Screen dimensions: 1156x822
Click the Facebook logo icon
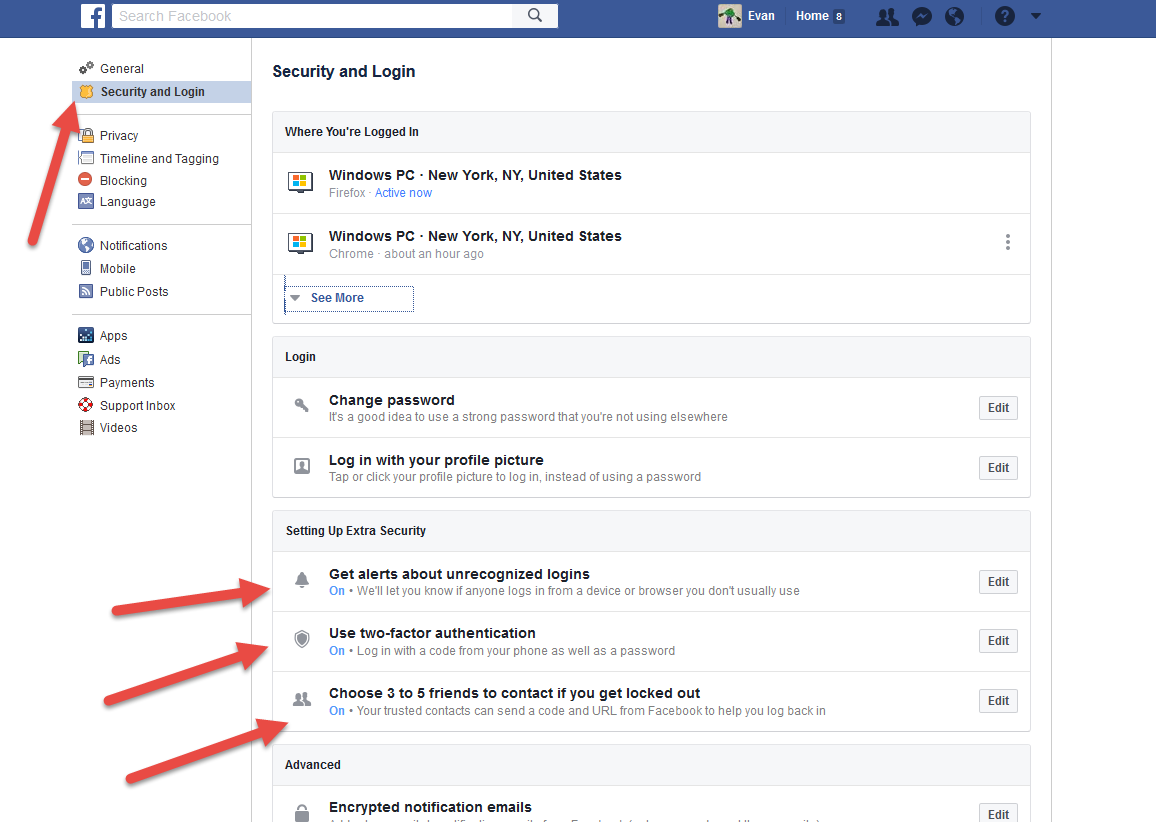[93, 15]
